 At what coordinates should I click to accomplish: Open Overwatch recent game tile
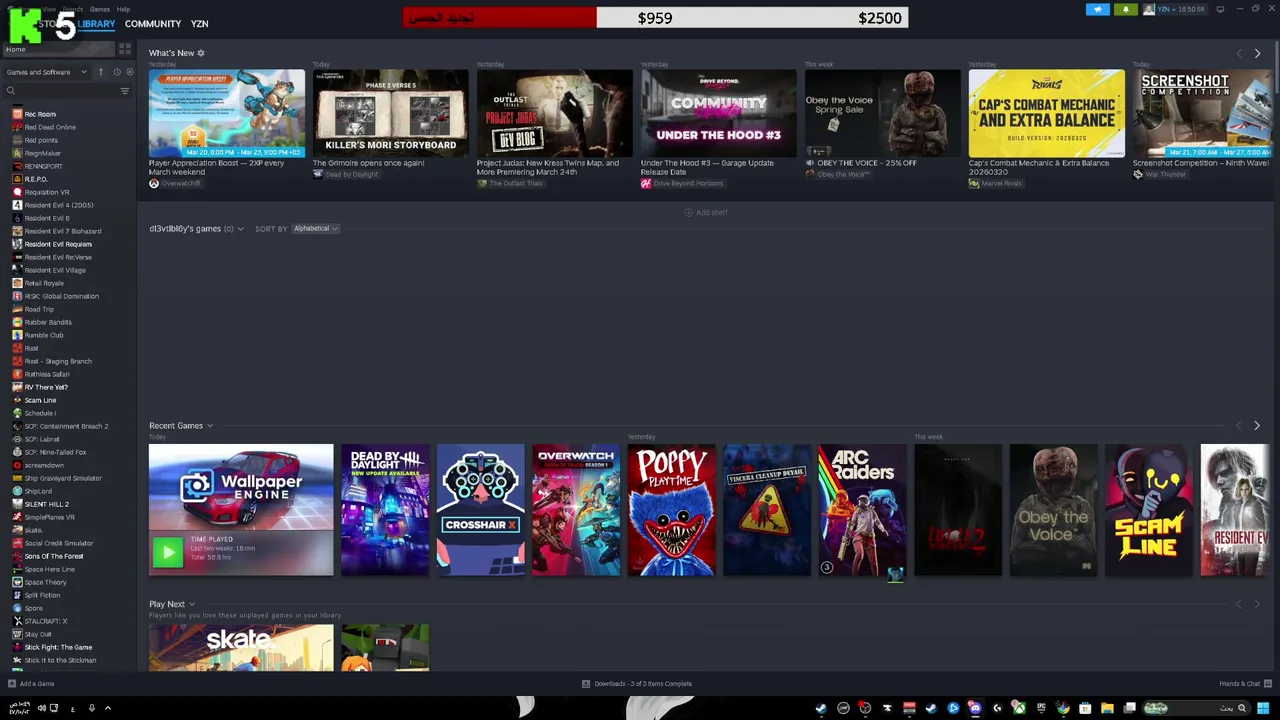point(576,510)
